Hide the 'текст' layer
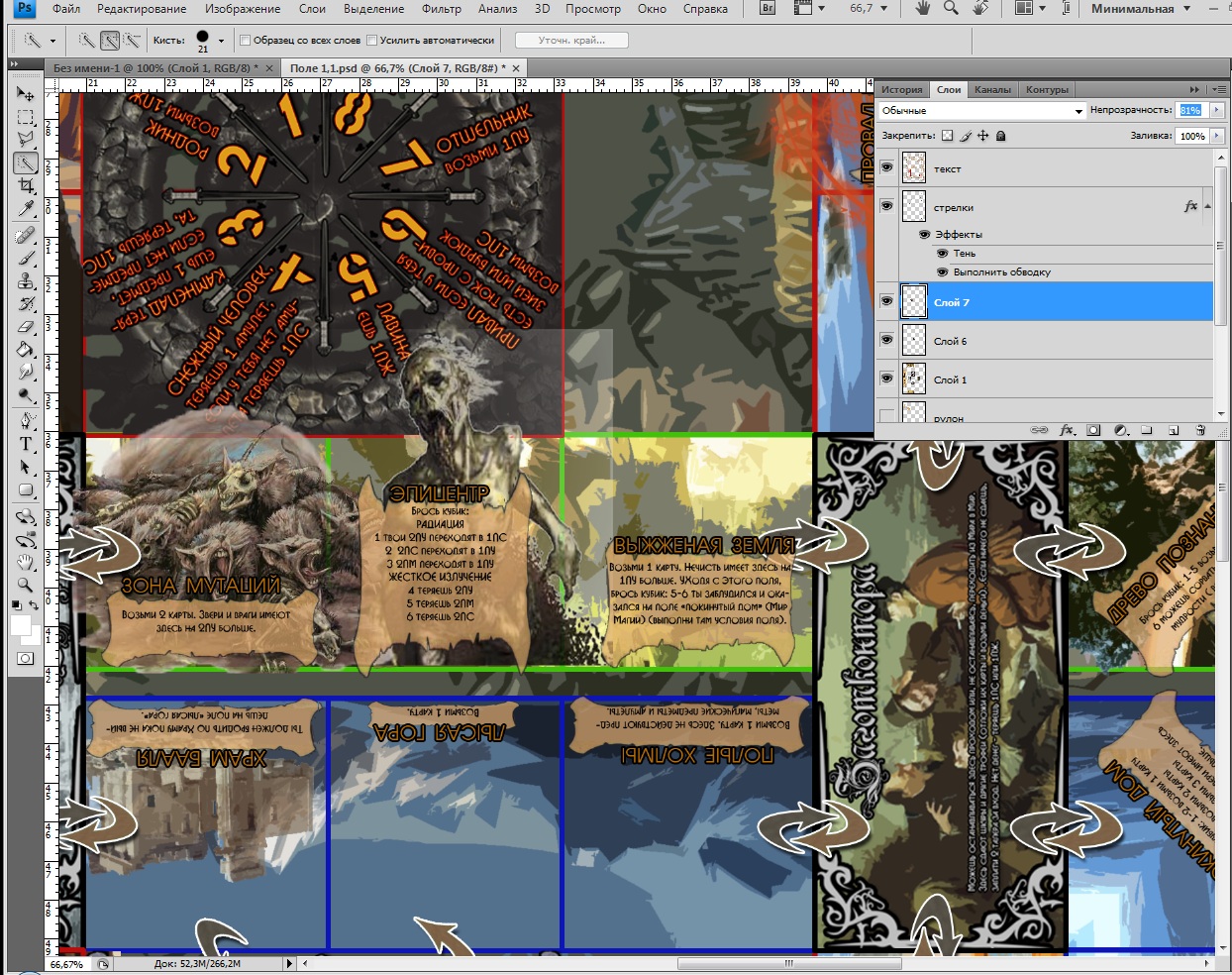Viewport: 1232px width, 975px height. pos(886,168)
